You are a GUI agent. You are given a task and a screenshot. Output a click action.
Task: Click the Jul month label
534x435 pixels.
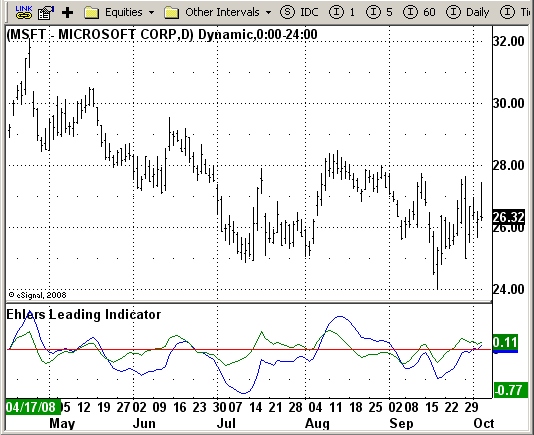tap(226, 423)
